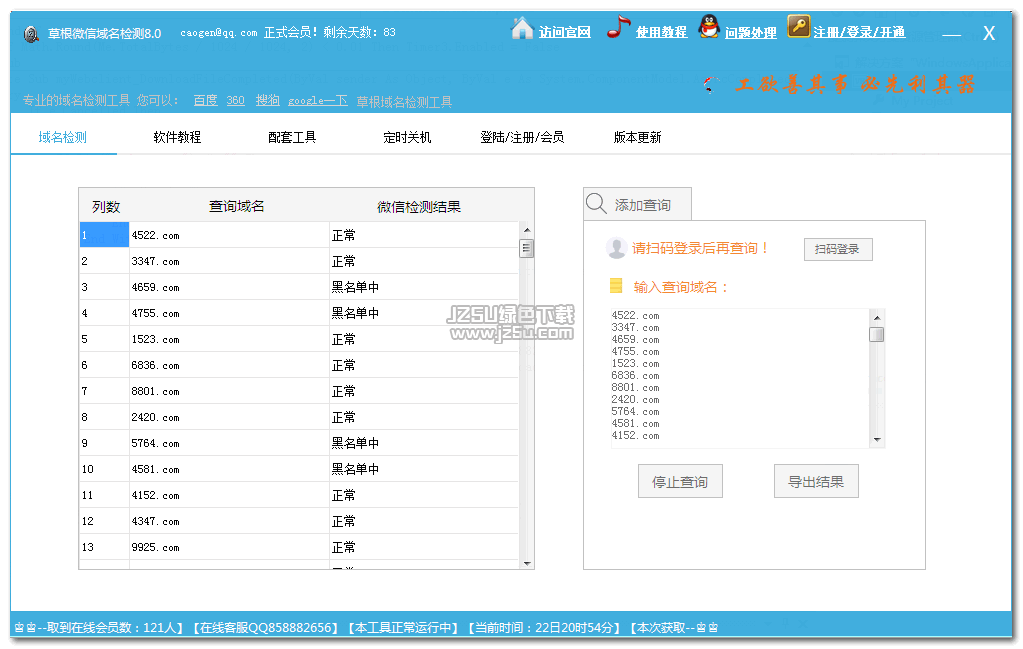Open the 配套工具 tab
The width and height of the screenshot is (1023, 649).
coord(292,137)
